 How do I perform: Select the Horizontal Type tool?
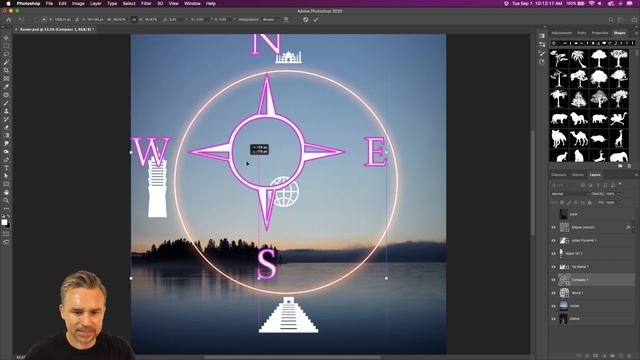(6, 168)
